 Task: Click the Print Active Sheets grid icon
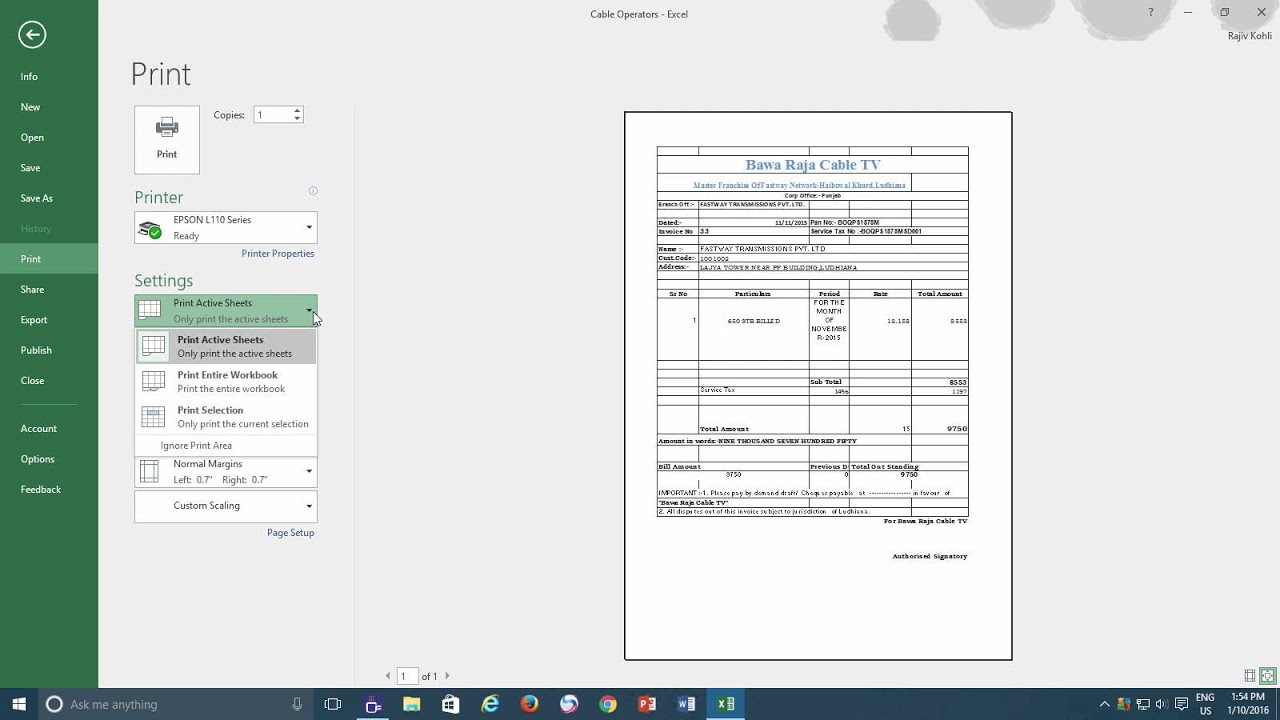pos(153,346)
